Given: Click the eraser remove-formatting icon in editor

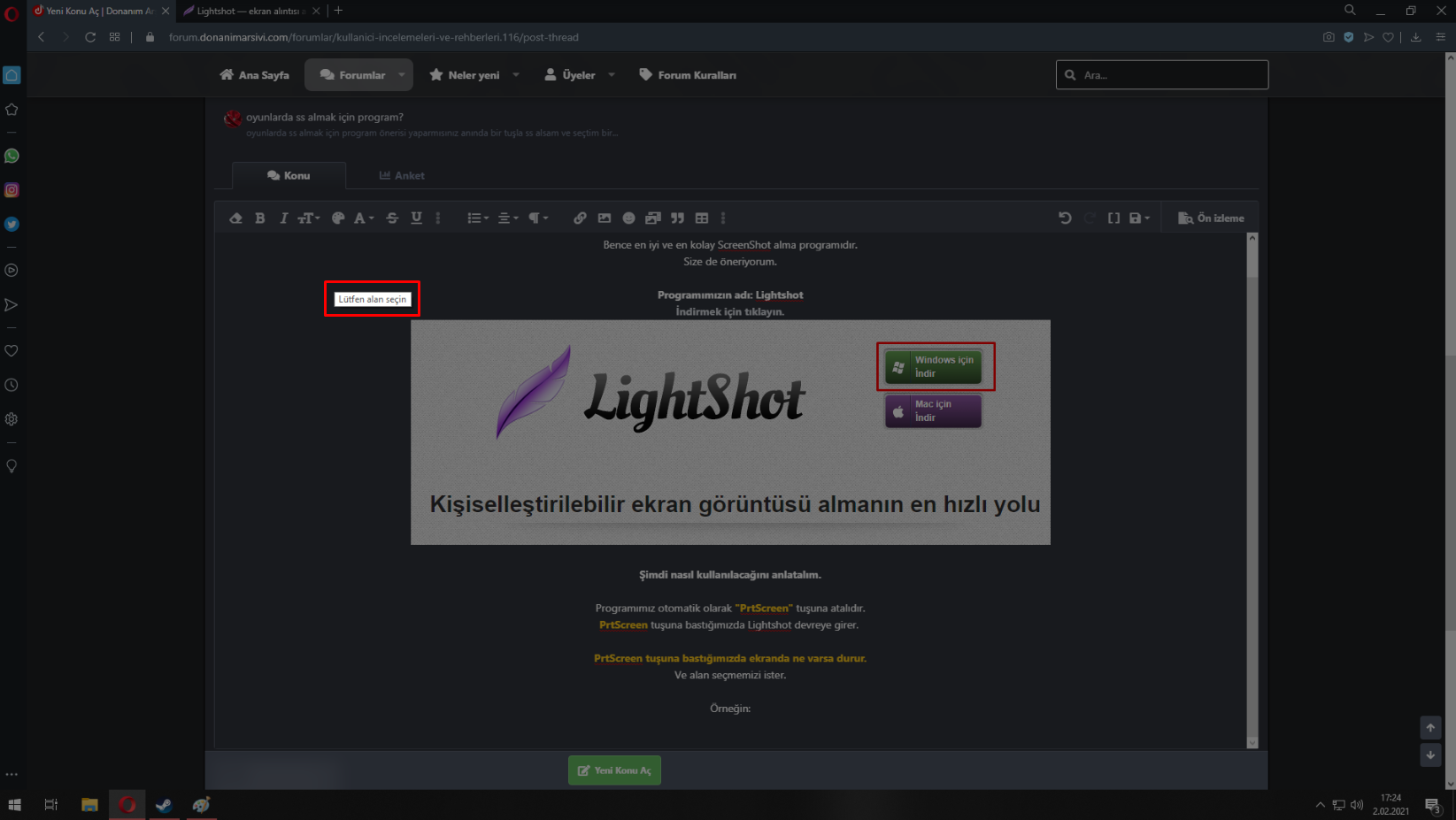Looking at the screenshot, I should [235, 218].
